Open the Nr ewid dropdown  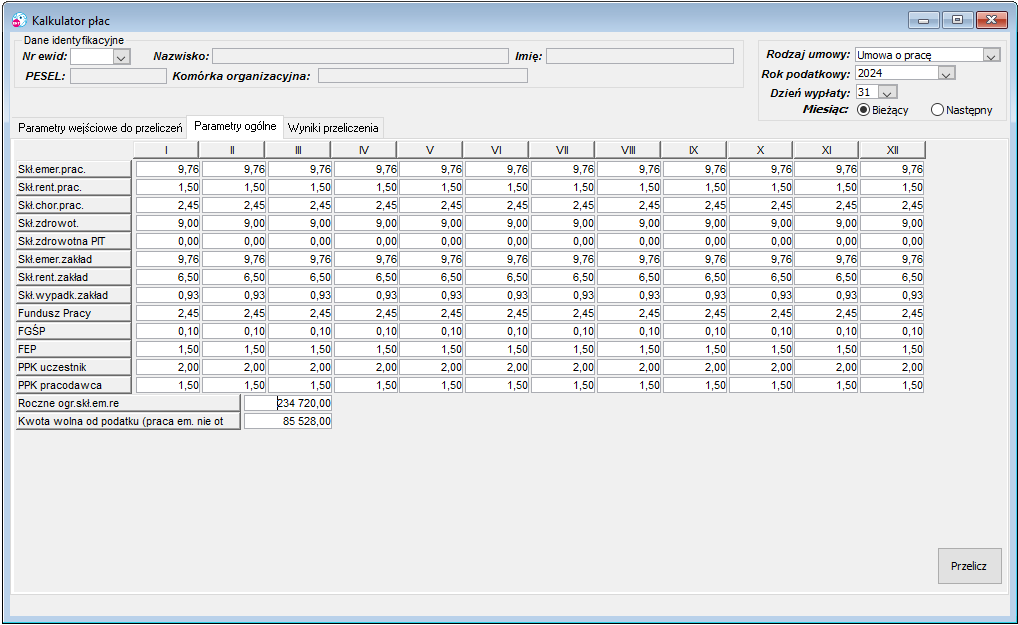pos(121,57)
